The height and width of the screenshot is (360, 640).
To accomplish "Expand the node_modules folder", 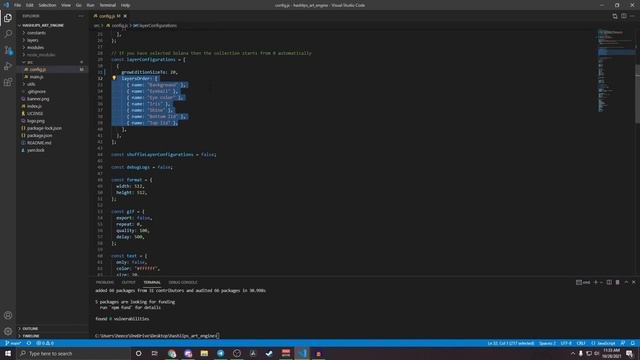I will pyautogui.click(x=52, y=55).
